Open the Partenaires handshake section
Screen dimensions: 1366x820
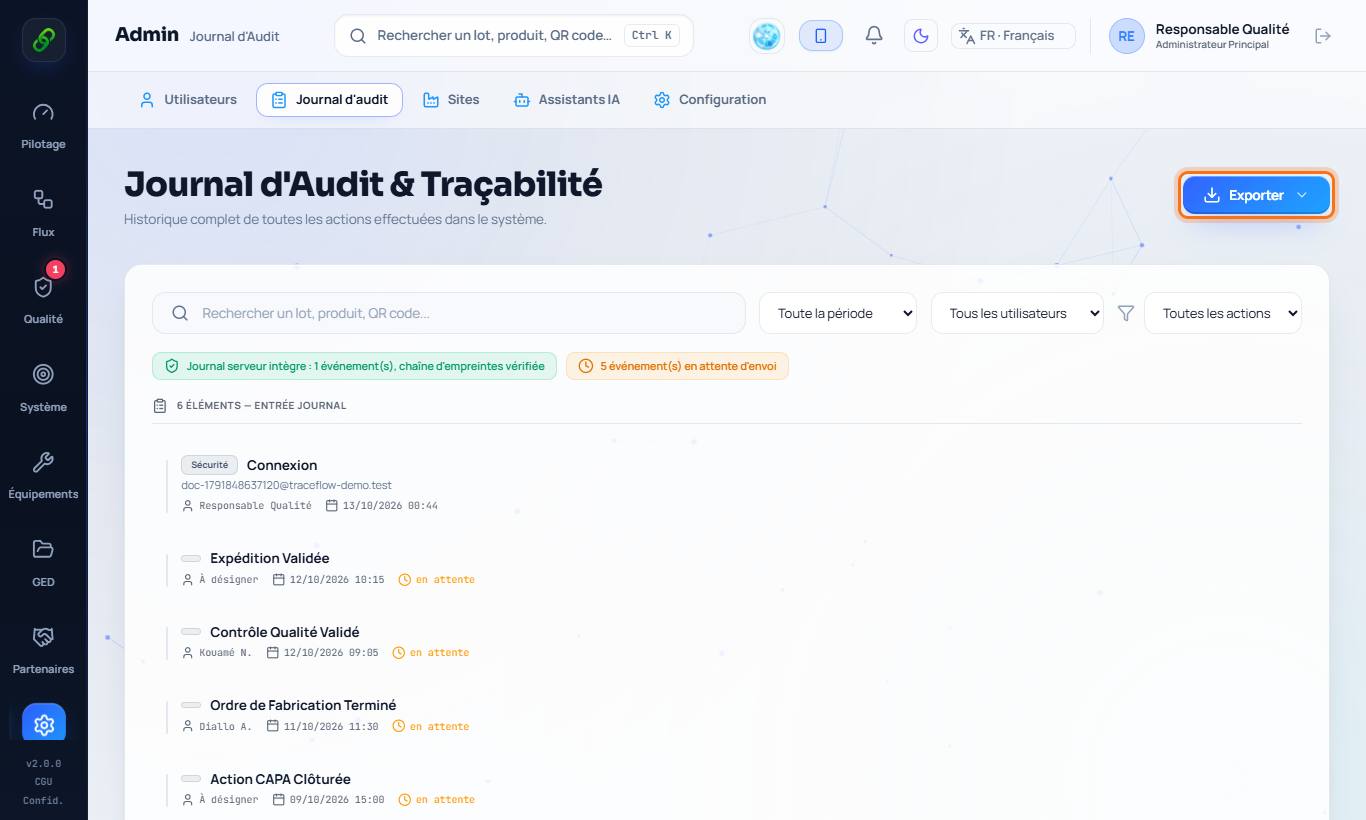pos(43,651)
